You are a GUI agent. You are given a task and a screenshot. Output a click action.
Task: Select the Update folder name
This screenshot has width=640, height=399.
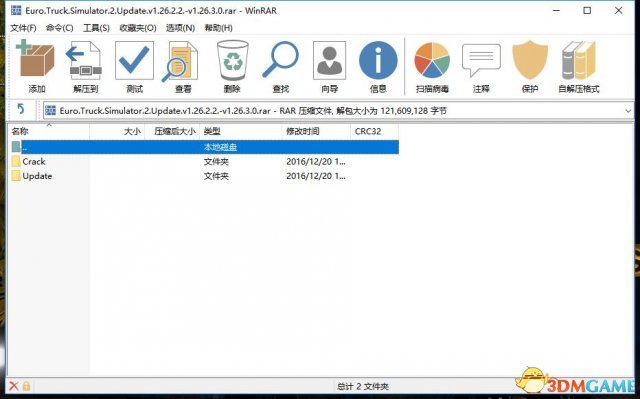(37, 176)
